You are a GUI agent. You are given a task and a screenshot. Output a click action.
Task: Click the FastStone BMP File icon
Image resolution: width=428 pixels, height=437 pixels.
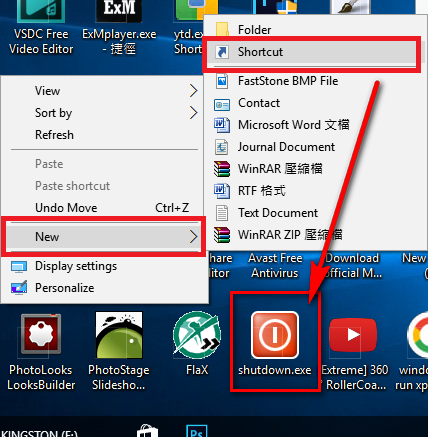pos(222,81)
